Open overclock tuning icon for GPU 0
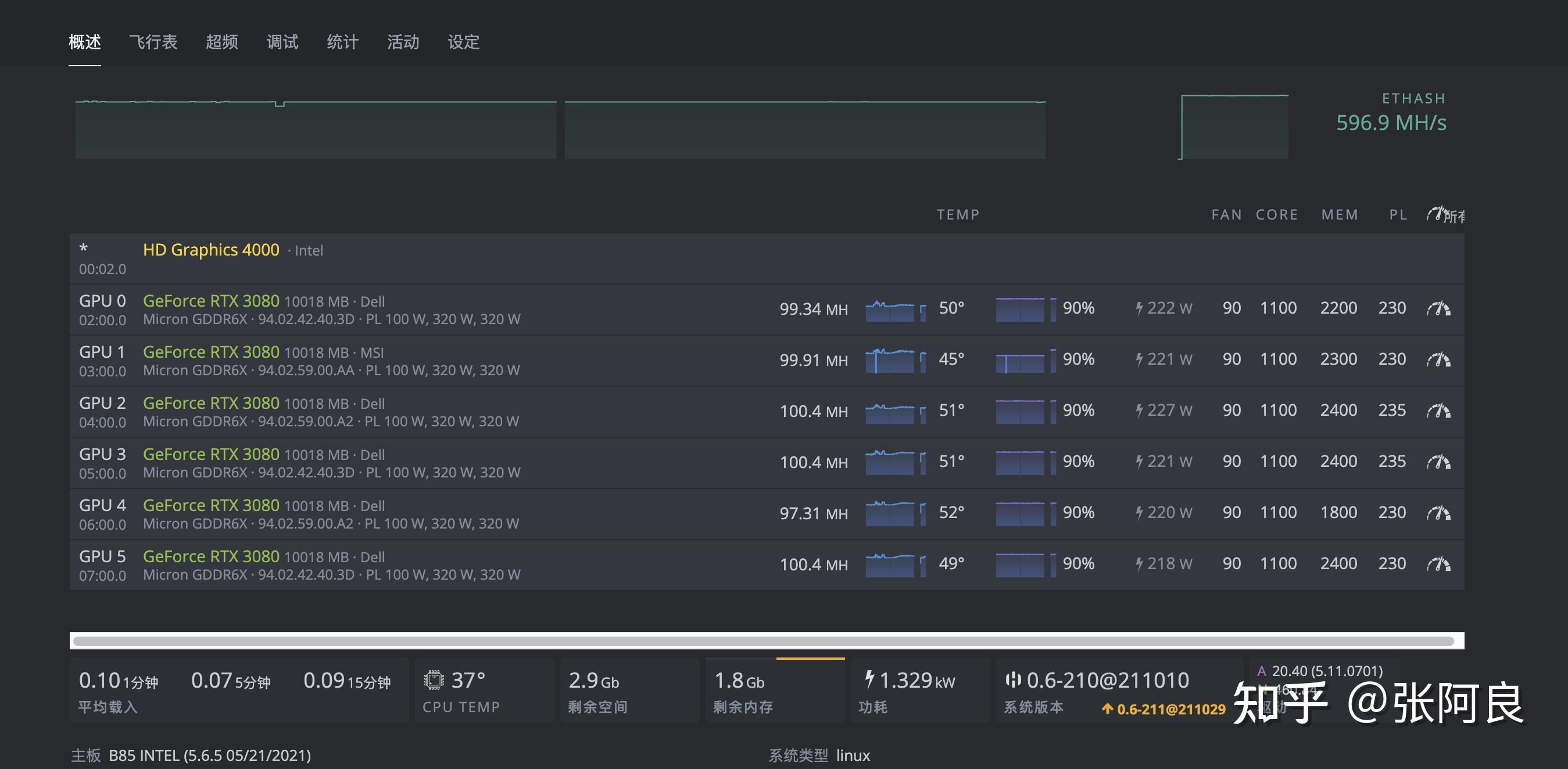Screen dimensions: 1568x769 (1438, 309)
